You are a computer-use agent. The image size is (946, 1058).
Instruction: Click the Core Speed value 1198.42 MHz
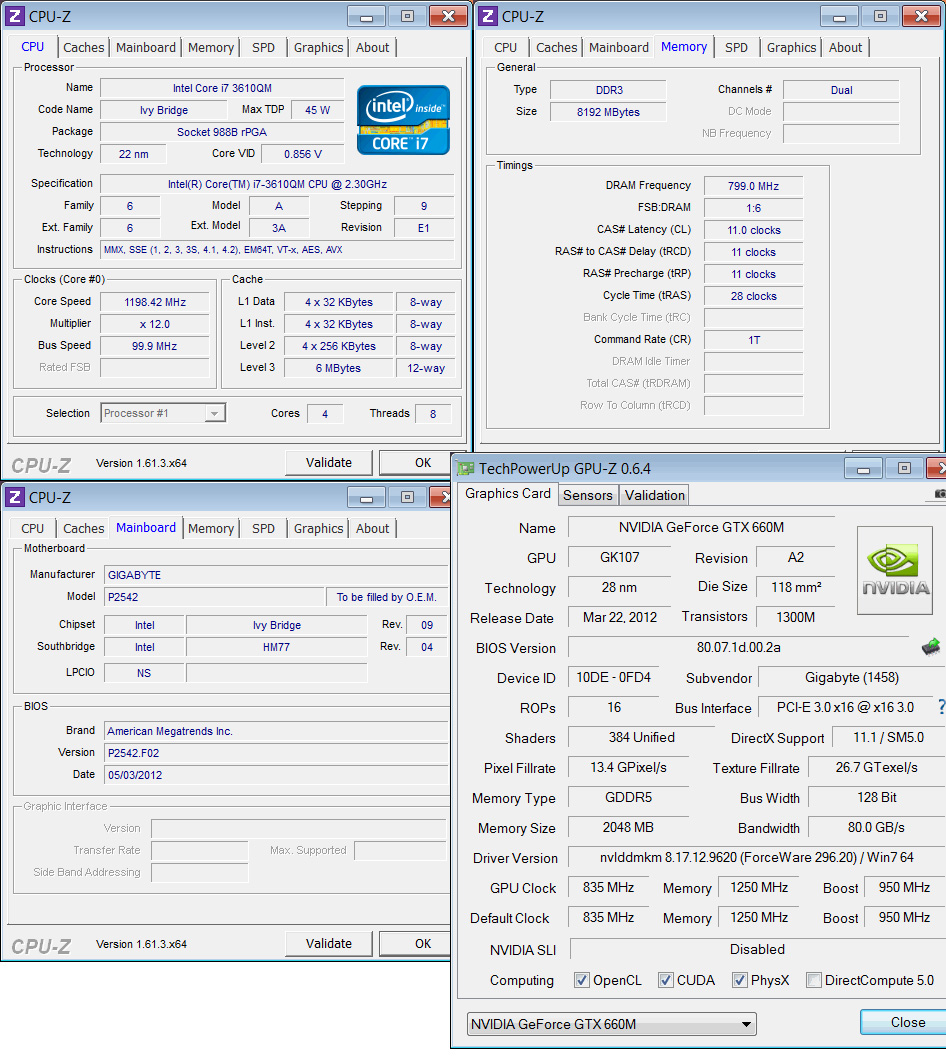(x=155, y=302)
